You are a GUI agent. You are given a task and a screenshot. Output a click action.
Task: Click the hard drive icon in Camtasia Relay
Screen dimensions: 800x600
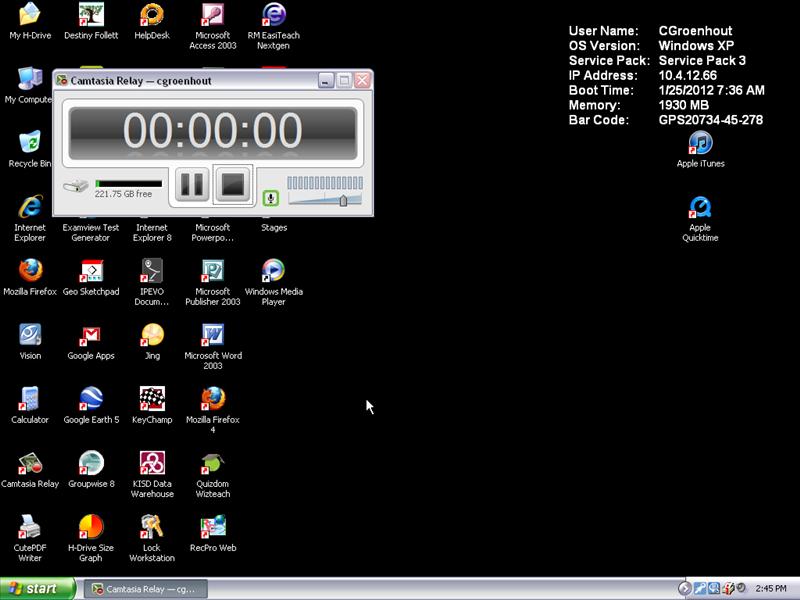click(76, 186)
